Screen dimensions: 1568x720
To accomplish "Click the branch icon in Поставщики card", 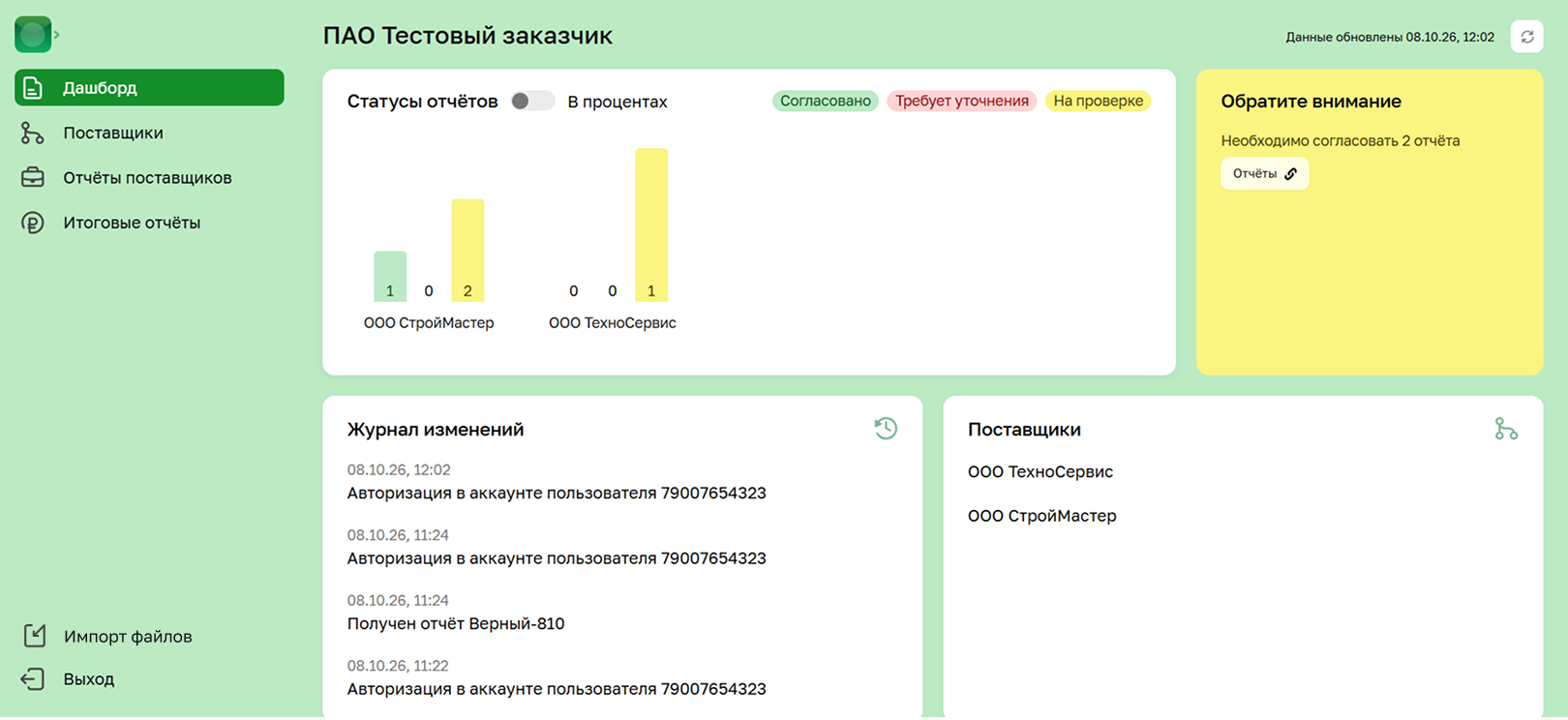I will [1506, 429].
